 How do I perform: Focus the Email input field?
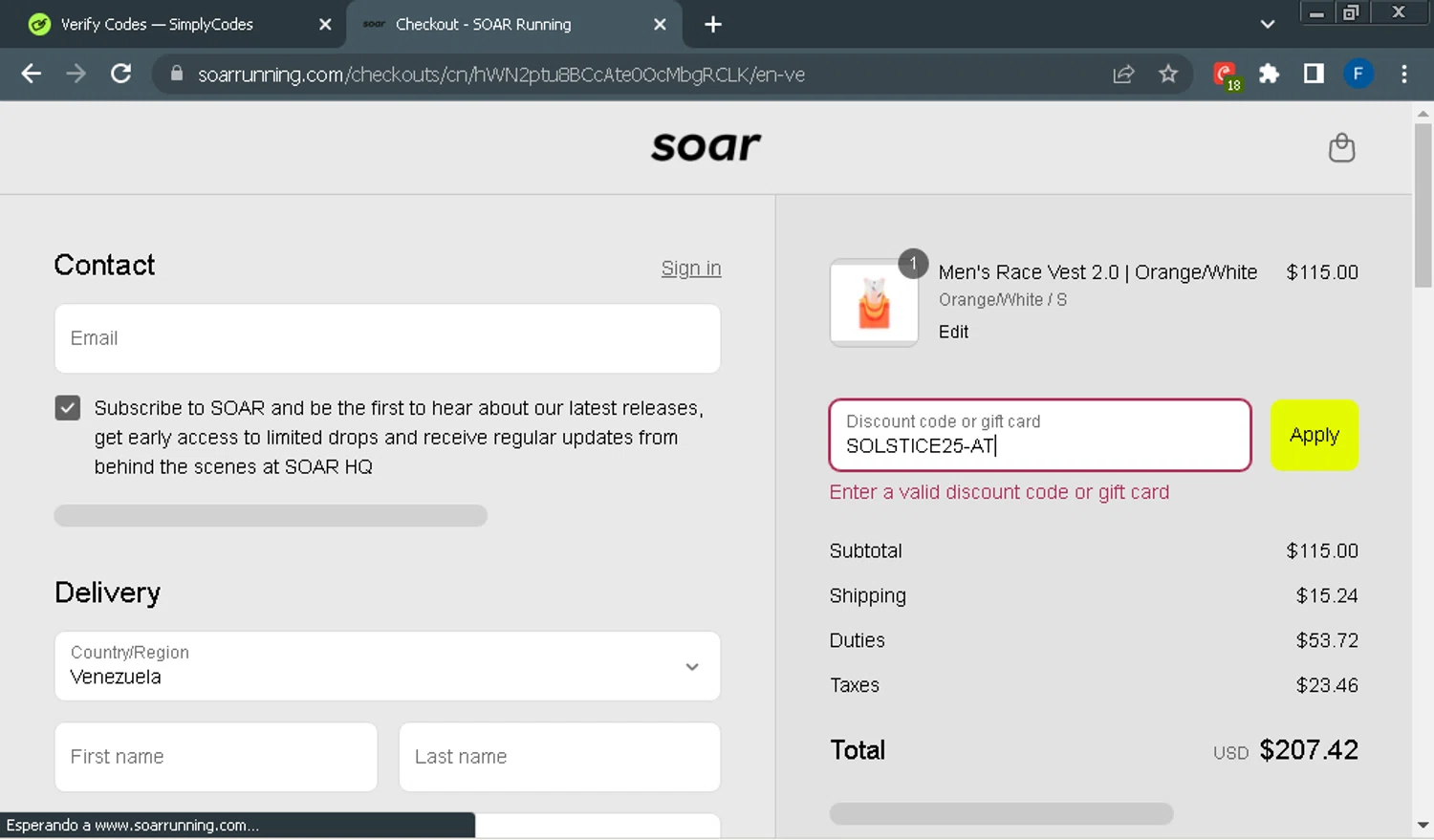(387, 338)
